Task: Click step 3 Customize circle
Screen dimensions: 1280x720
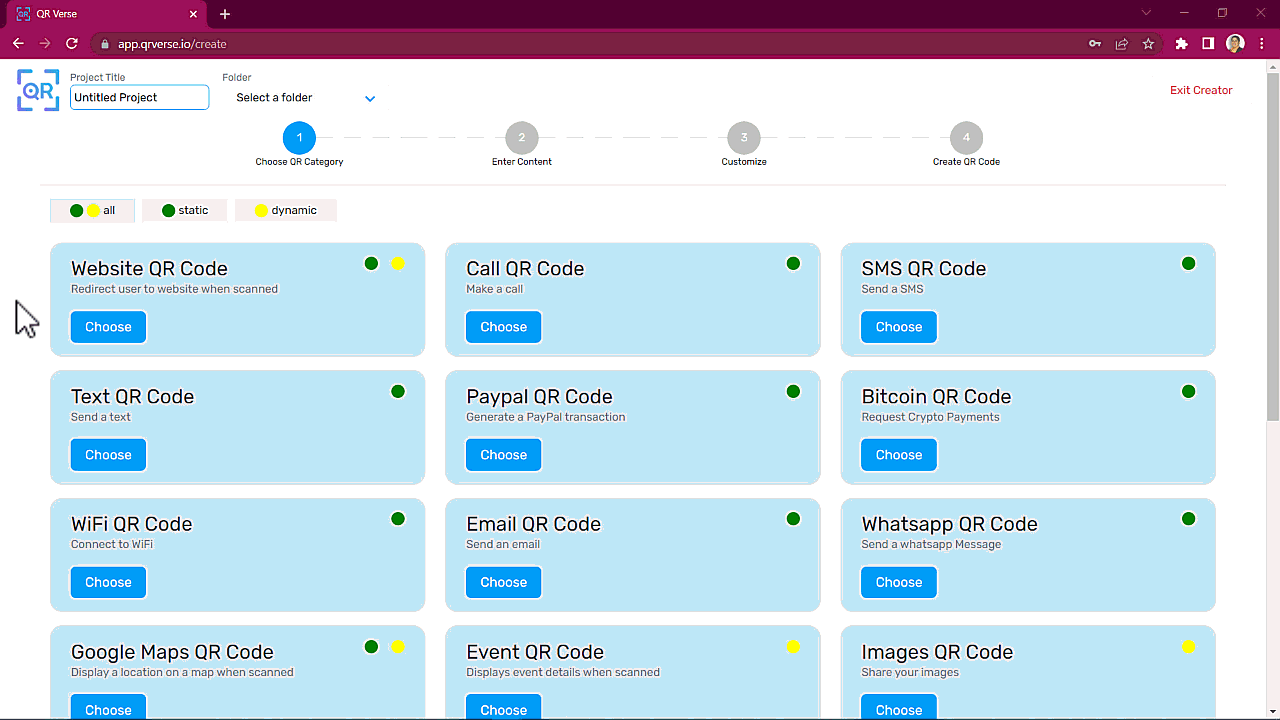Action: (x=744, y=138)
